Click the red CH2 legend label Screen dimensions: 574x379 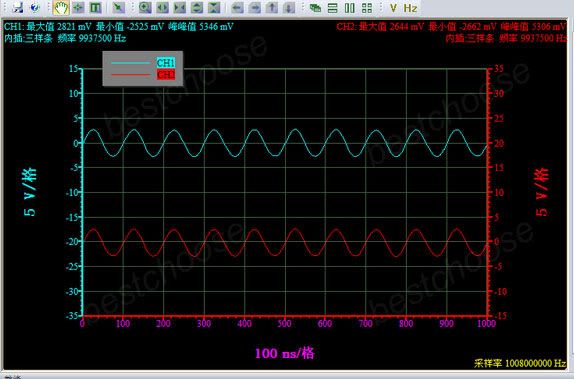click(x=166, y=75)
